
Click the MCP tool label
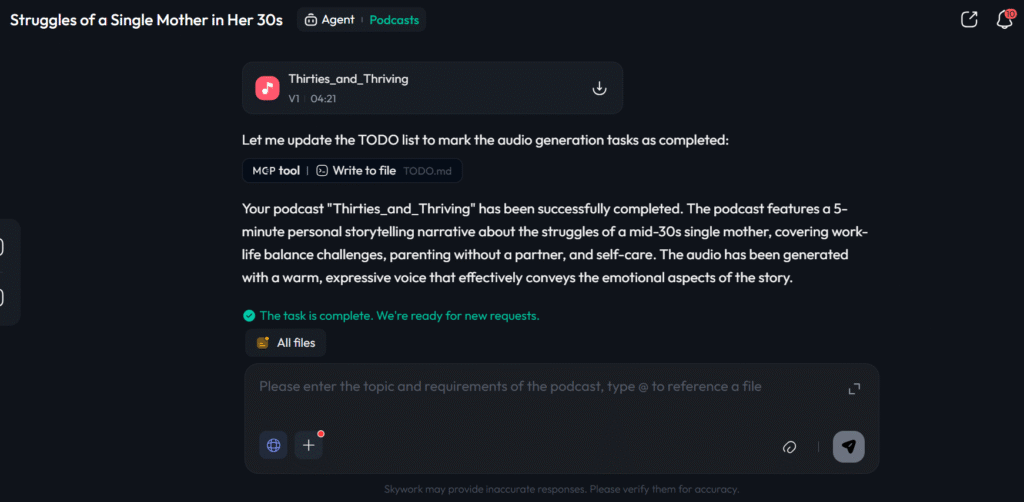coord(275,171)
